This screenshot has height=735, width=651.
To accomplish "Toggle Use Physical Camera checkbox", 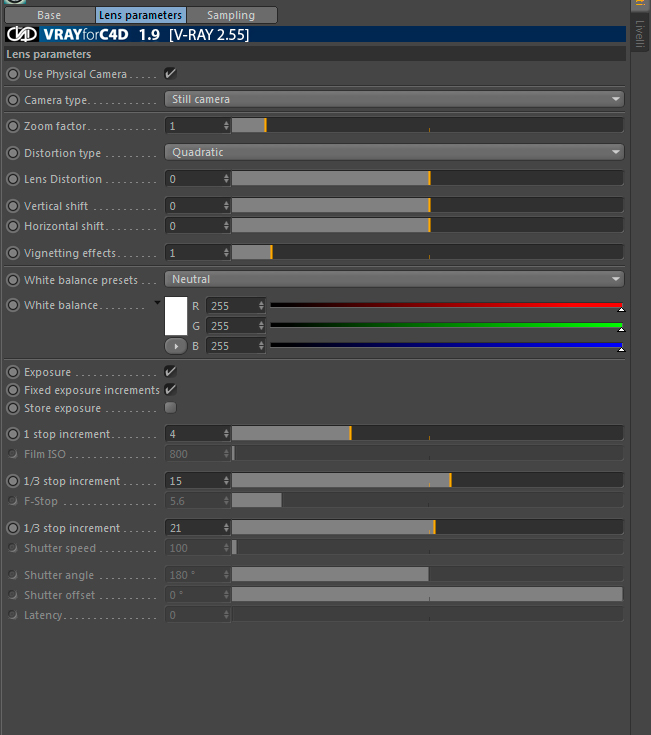I will point(170,74).
